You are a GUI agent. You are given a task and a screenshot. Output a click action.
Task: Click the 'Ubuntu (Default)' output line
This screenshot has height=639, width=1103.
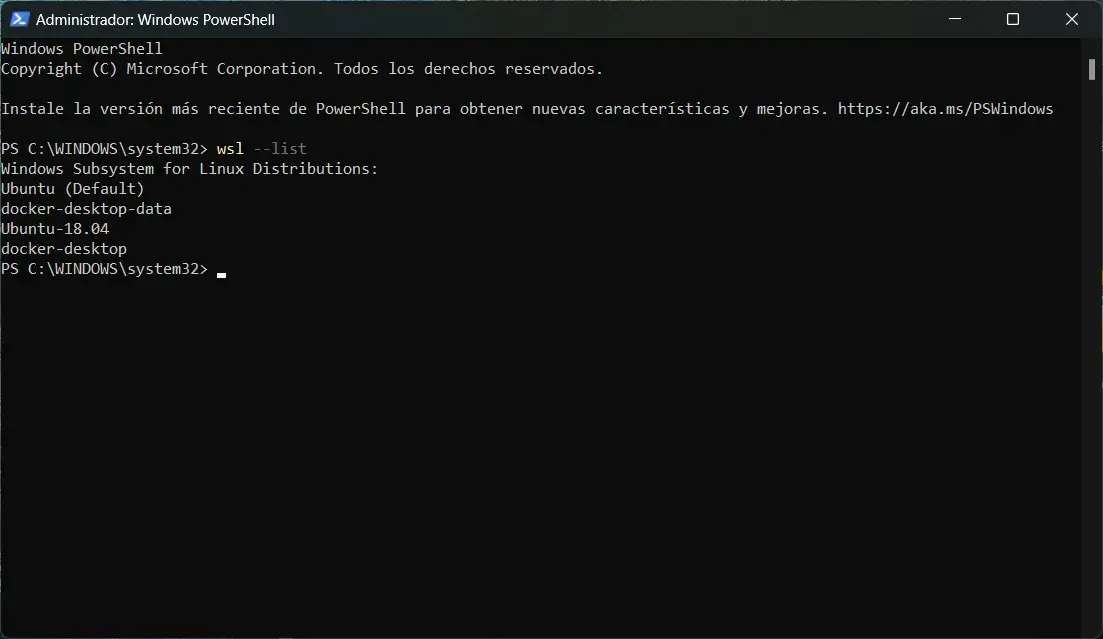(72, 189)
